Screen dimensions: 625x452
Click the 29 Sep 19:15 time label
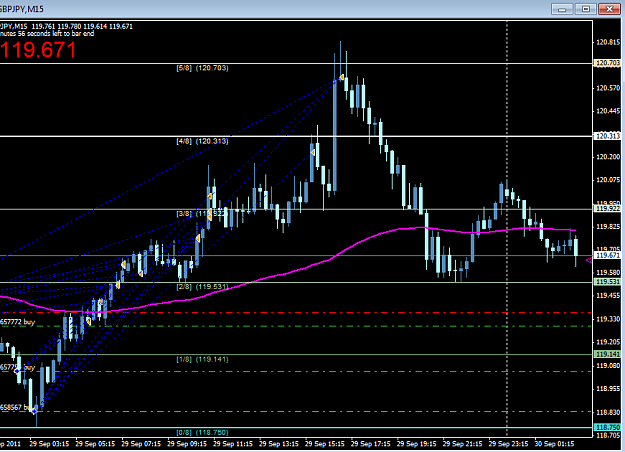(417, 444)
